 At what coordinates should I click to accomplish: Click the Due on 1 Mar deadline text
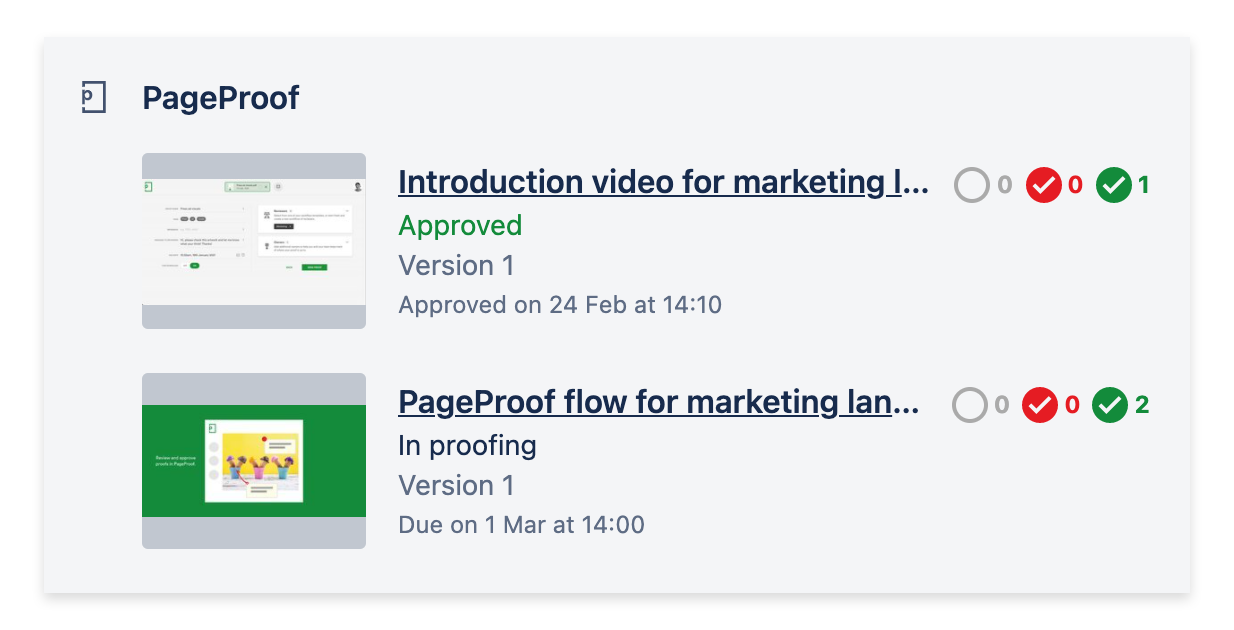[x=521, y=524]
